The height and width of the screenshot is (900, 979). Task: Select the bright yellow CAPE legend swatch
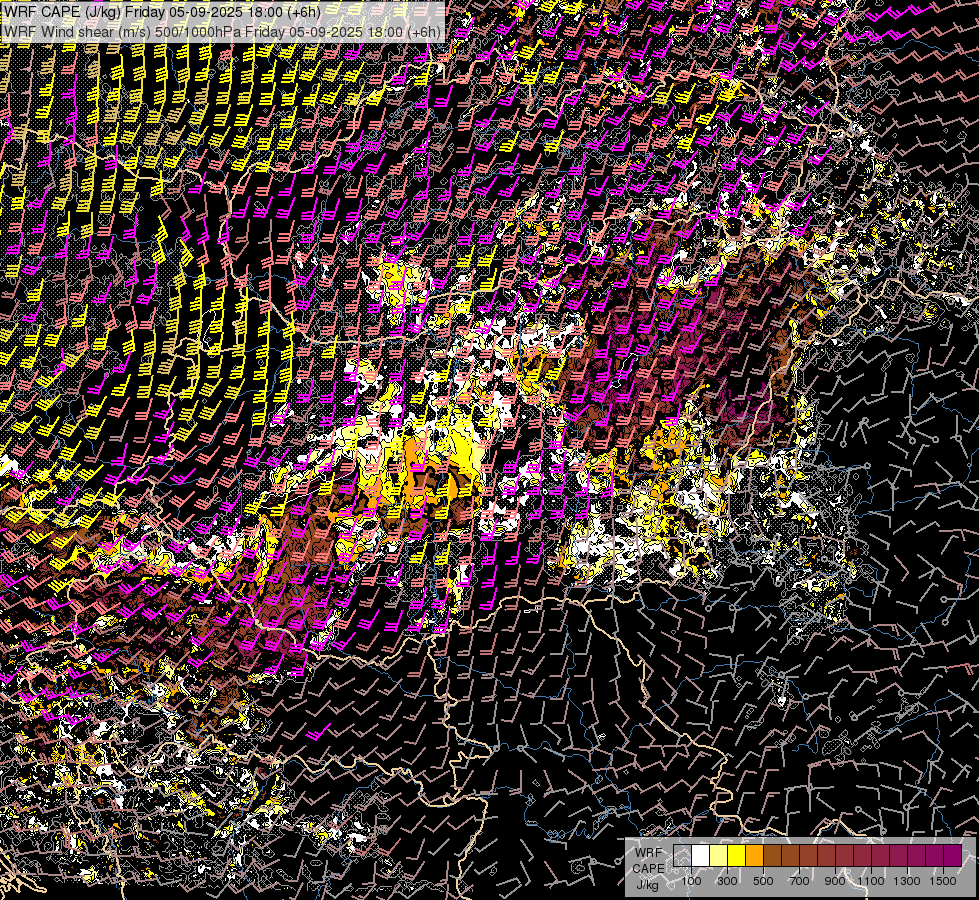[x=737, y=856]
